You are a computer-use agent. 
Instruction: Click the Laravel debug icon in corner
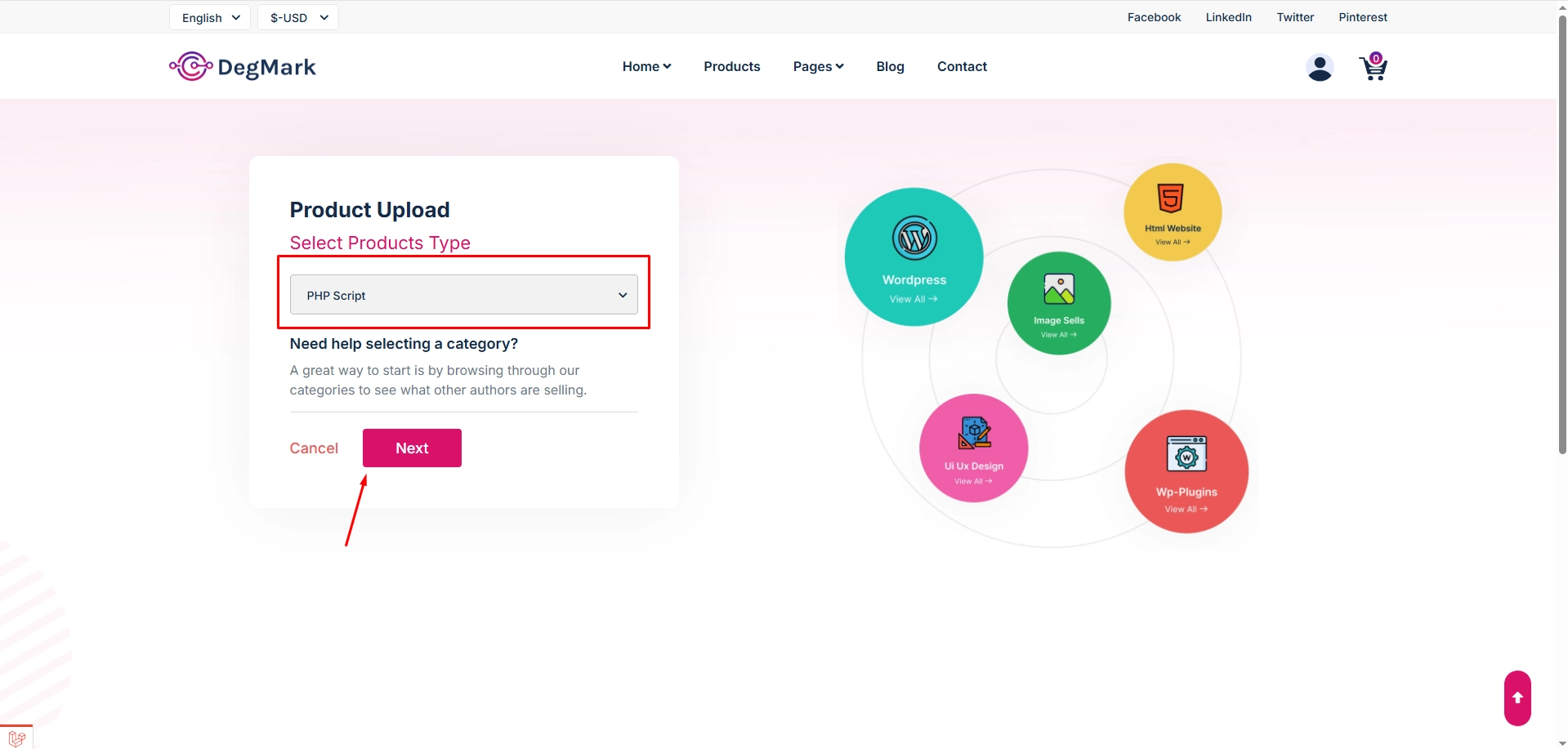point(16,738)
